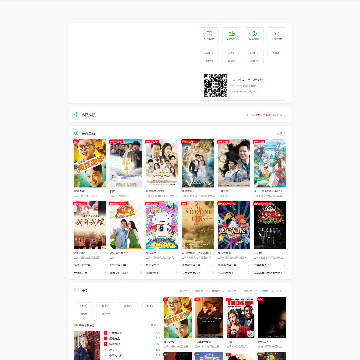The width and height of the screenshot is (360, 360).
Task: Open the wedding couple poster with teal background
Action: pos(198,163)
